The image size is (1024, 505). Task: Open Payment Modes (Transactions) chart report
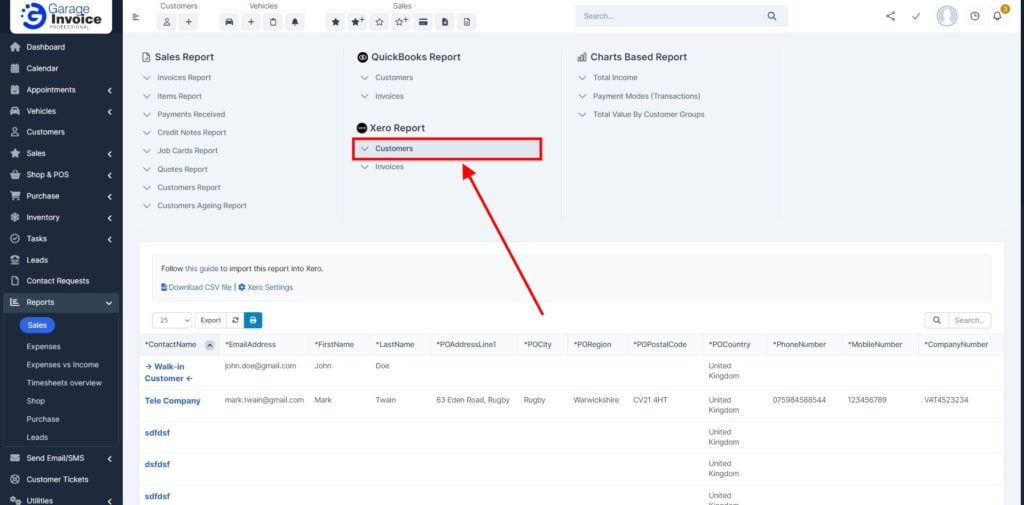647,96
